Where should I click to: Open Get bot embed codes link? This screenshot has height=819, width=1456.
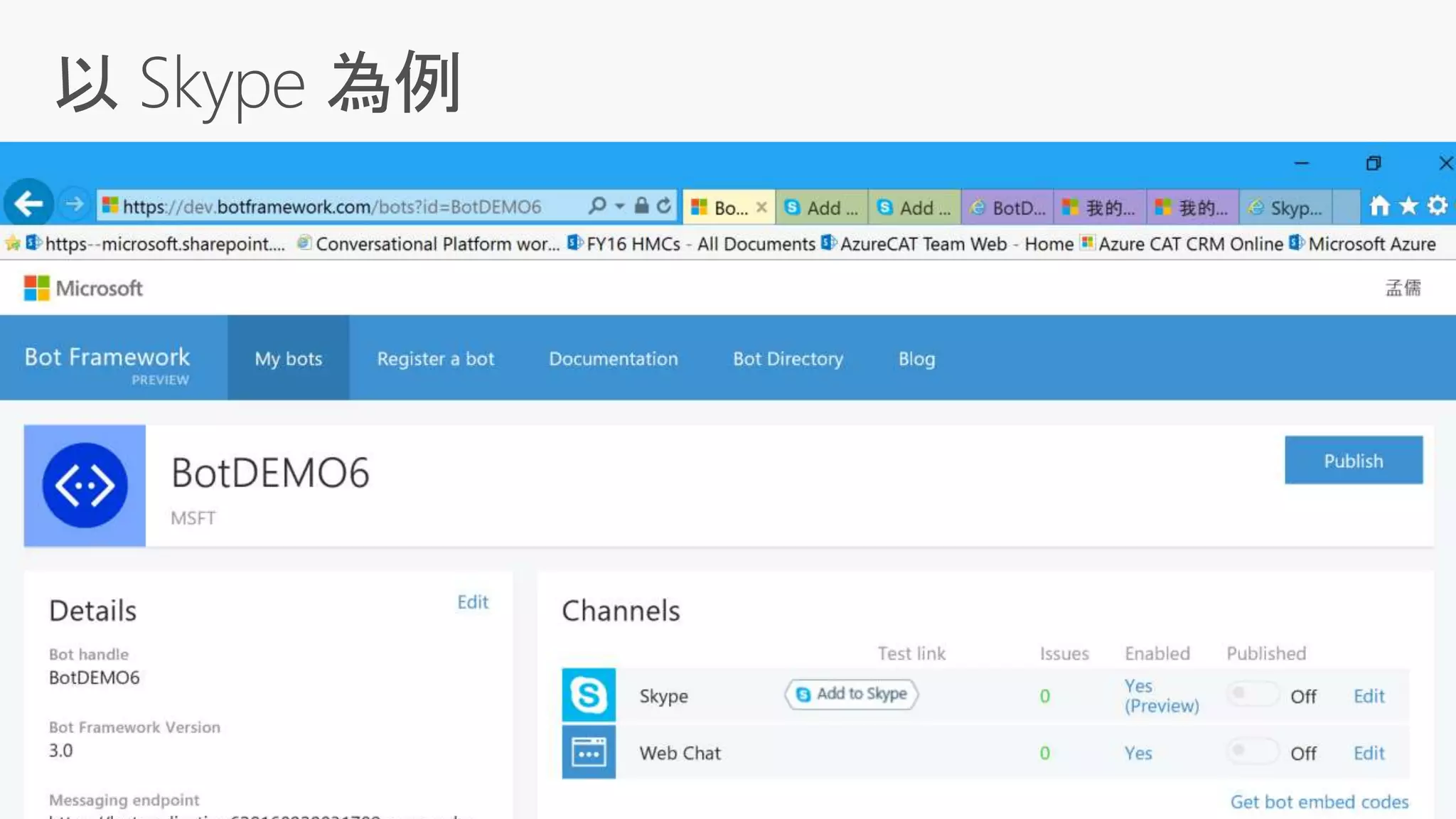pos(1319,802)
